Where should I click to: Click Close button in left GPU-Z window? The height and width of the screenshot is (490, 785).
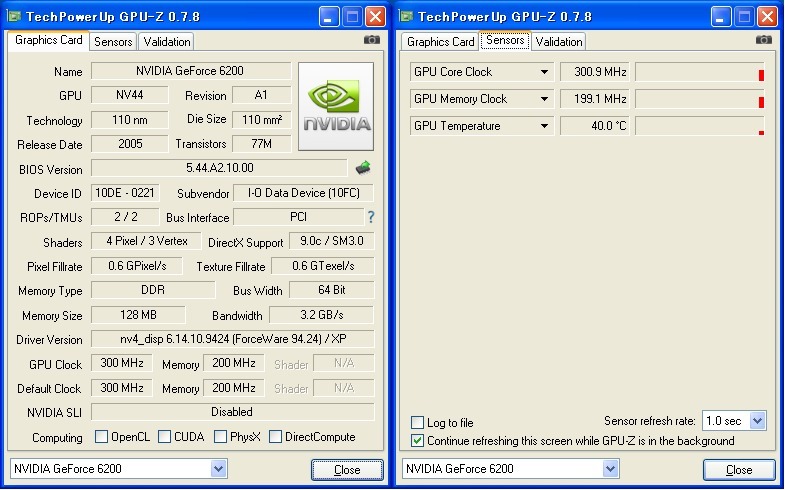347,469
